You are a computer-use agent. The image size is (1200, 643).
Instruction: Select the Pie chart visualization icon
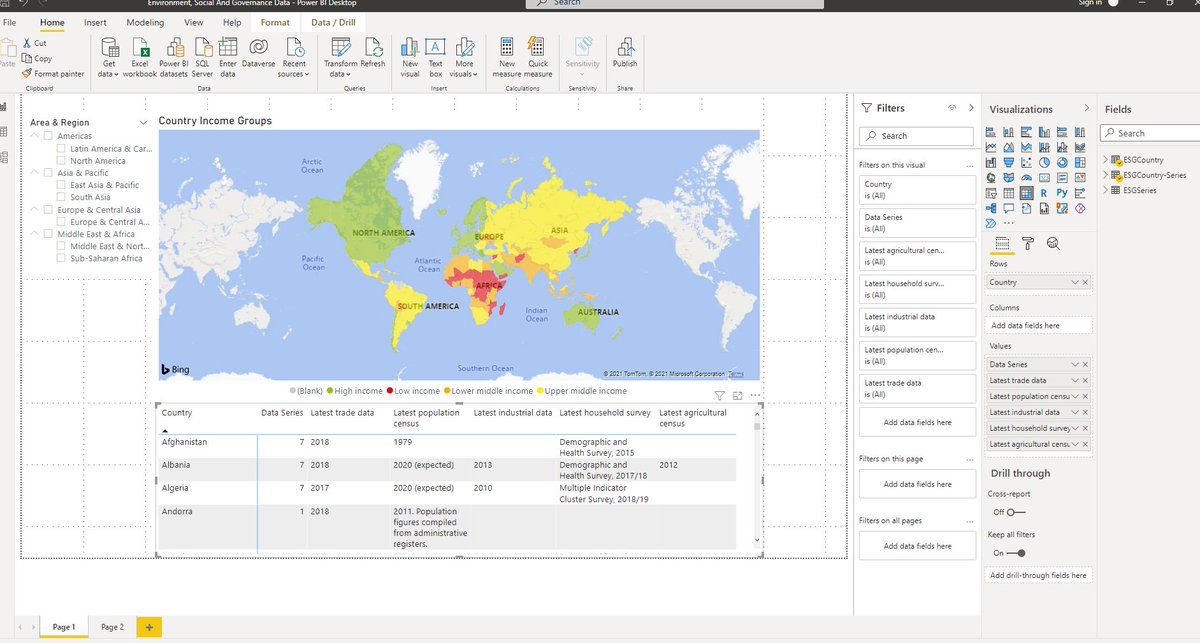pyautogui.click(x=1045, y=162)
